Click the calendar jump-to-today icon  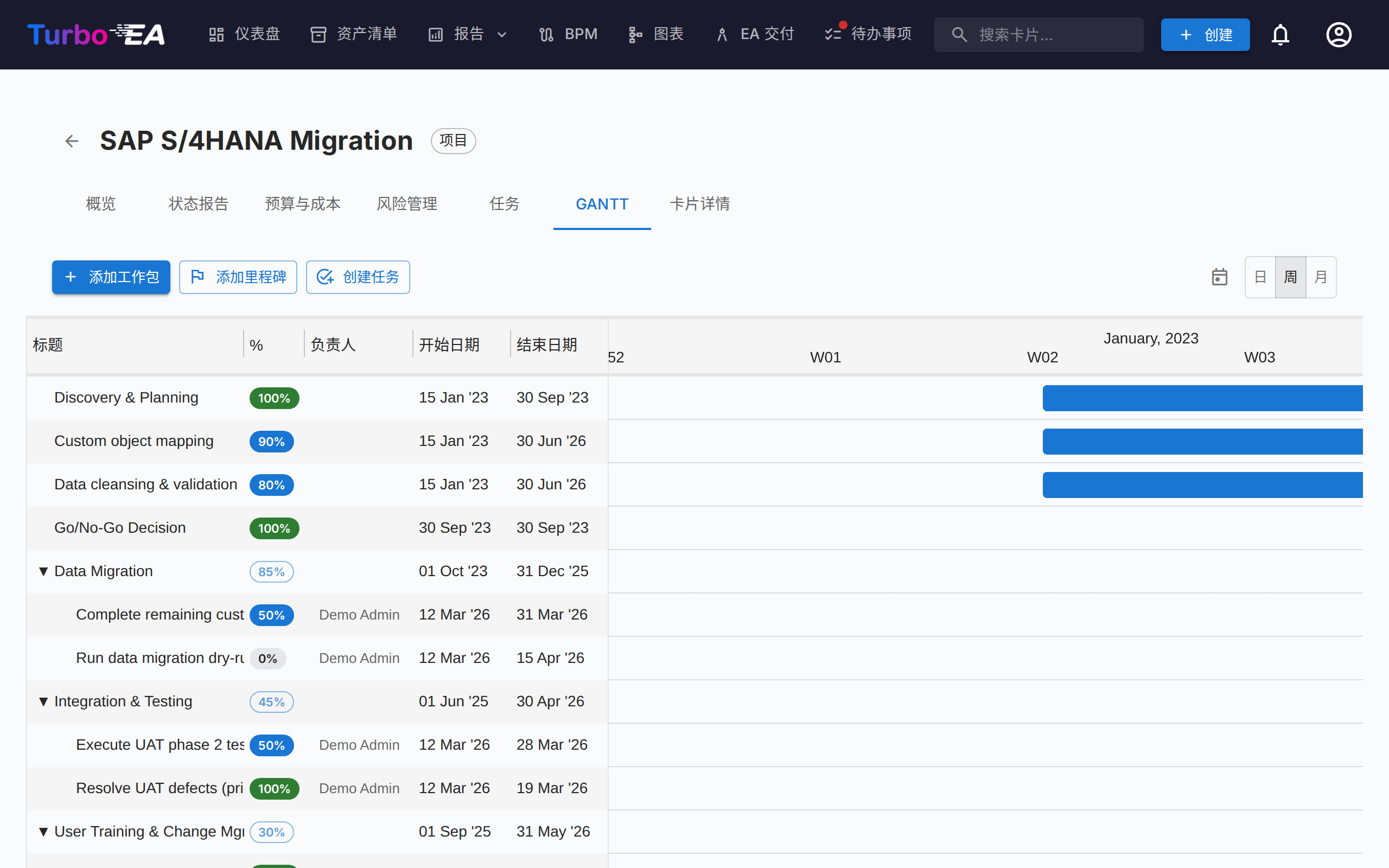click(1219, 277)
